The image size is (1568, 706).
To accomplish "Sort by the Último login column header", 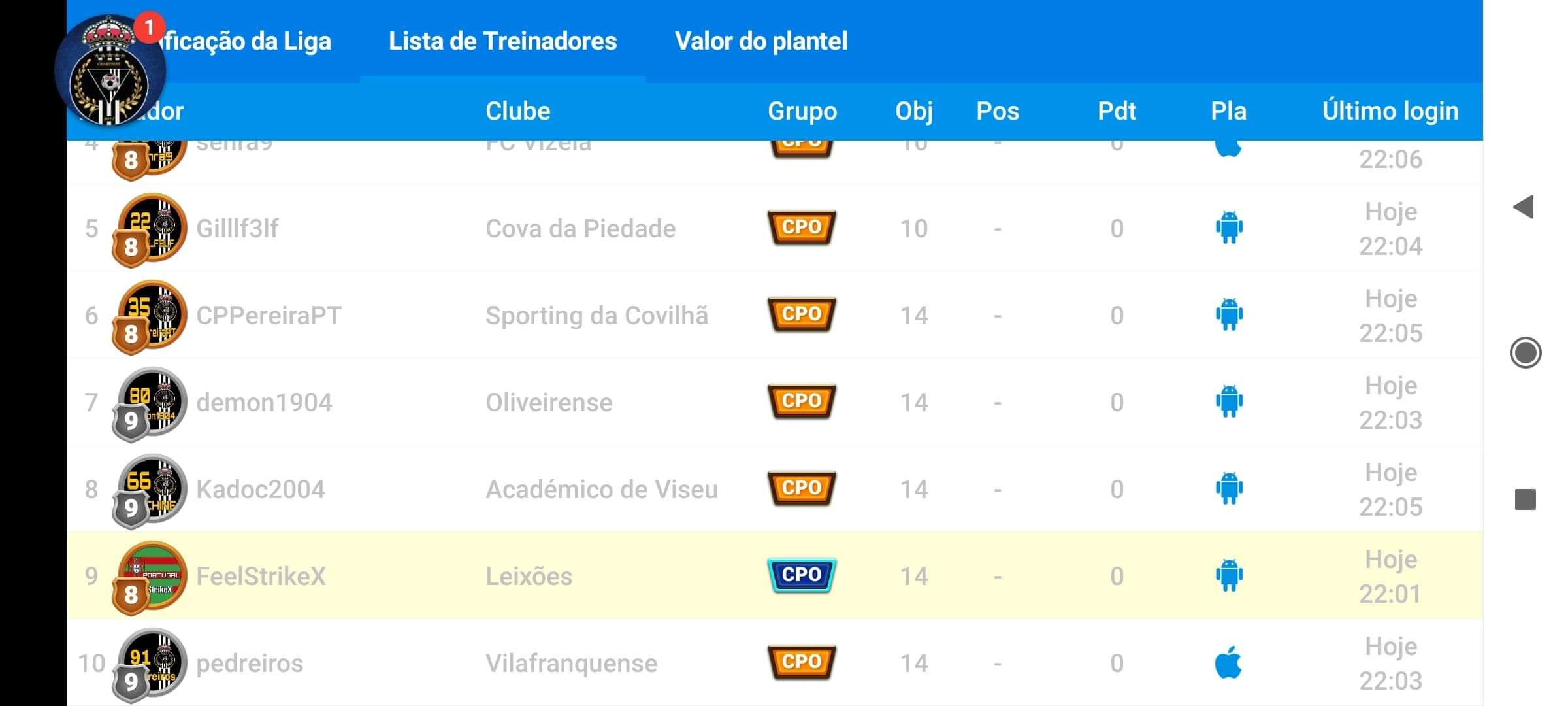I will point(1390,111).
